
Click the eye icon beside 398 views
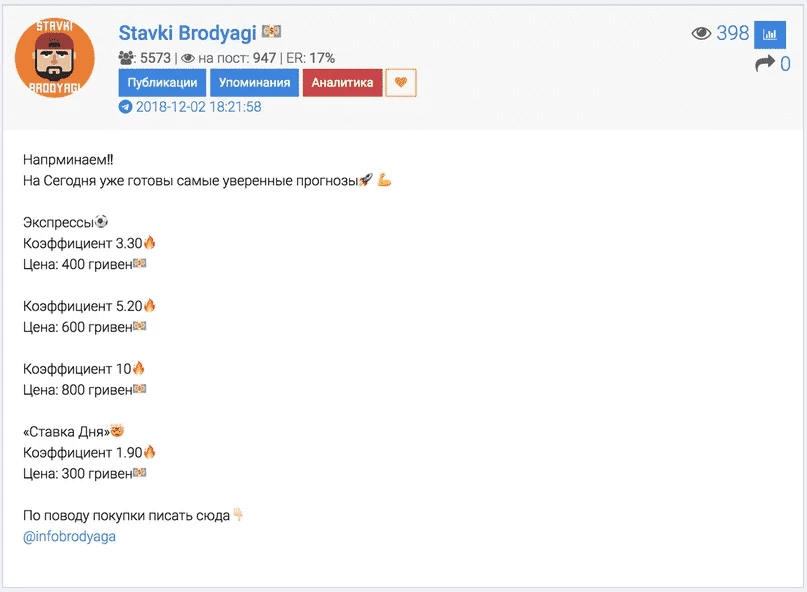tap(701, 33)
